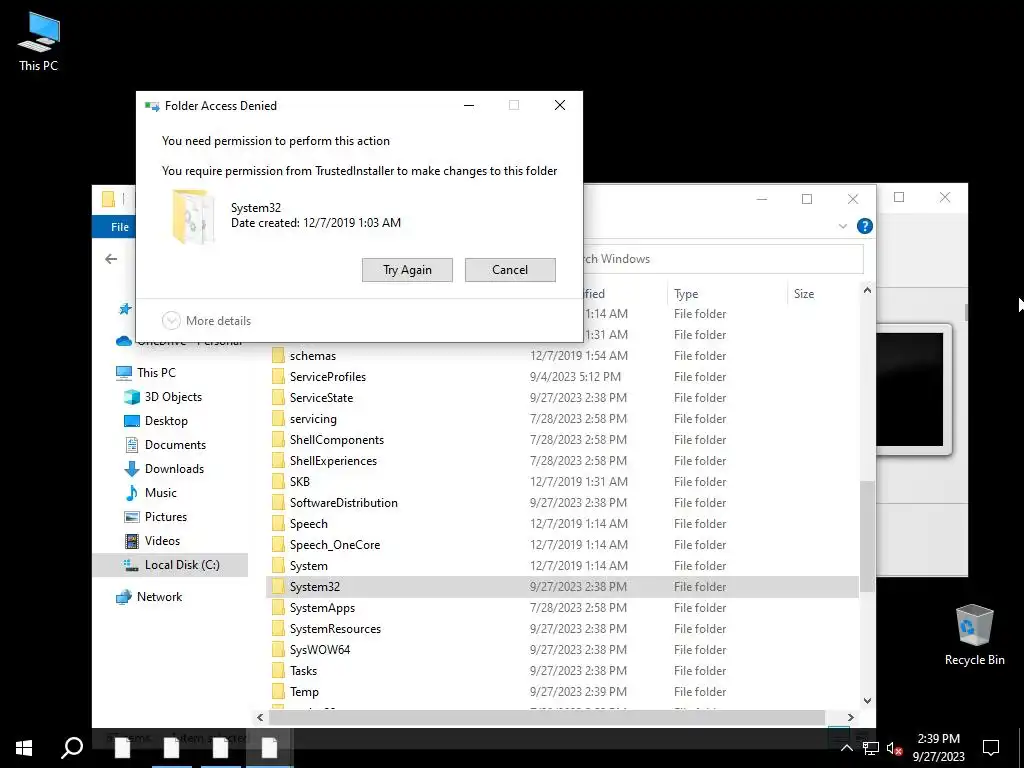Open the File tab in Explorer
1024x768 pixels.
(120, 227)
